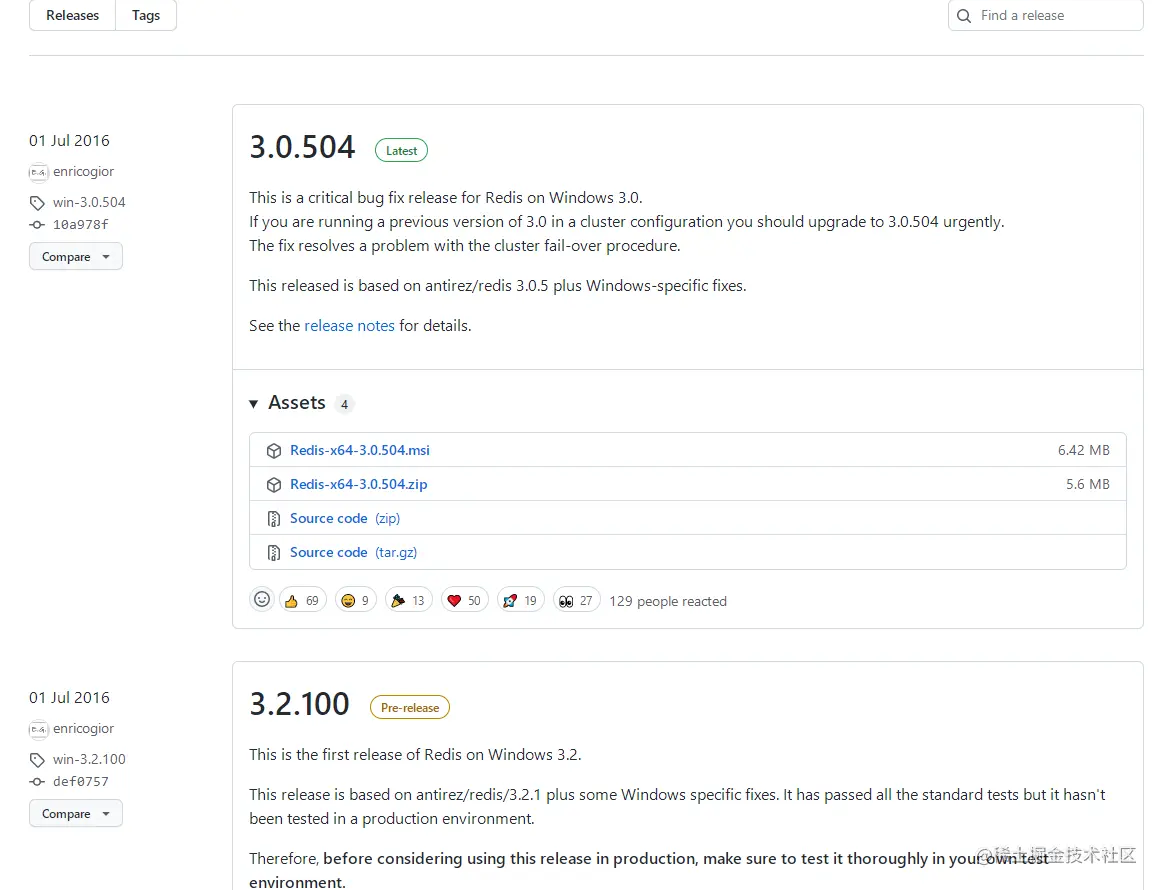Click enricogior avatar for 3.2.100 release
This screenshot has width=1161, height=890.
point(39,729)
